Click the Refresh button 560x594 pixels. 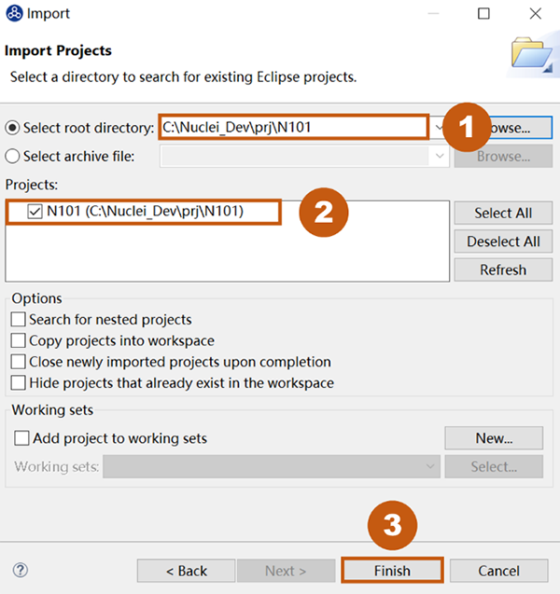pyautogui.click(x=503, y=270)
